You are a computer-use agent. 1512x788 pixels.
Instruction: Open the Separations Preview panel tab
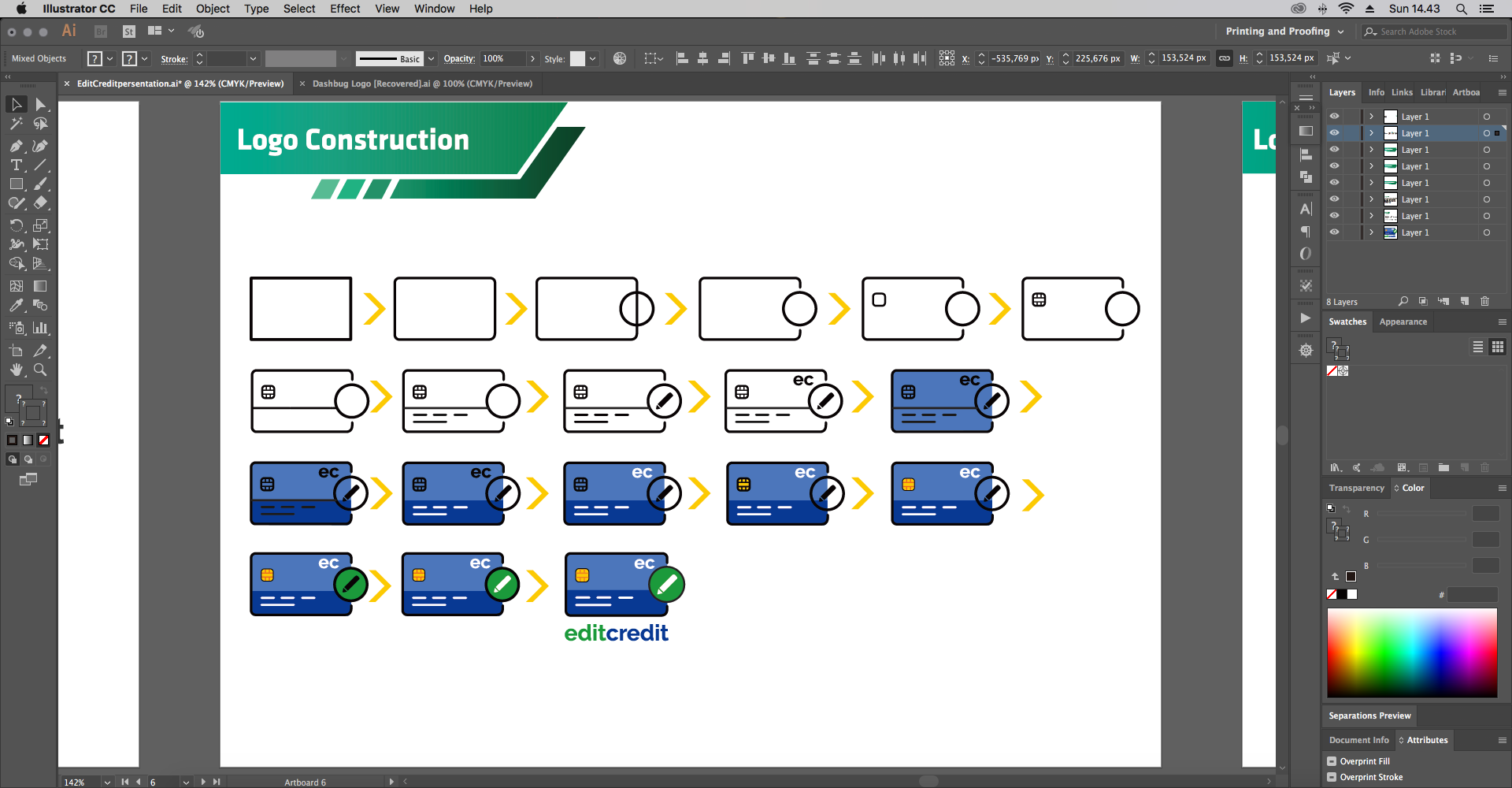1369,716
